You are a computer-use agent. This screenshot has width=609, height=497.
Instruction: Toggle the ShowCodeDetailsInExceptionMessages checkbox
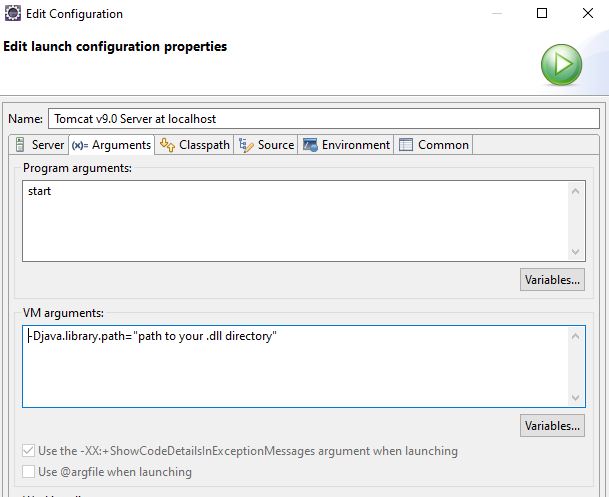click(28, 451)
